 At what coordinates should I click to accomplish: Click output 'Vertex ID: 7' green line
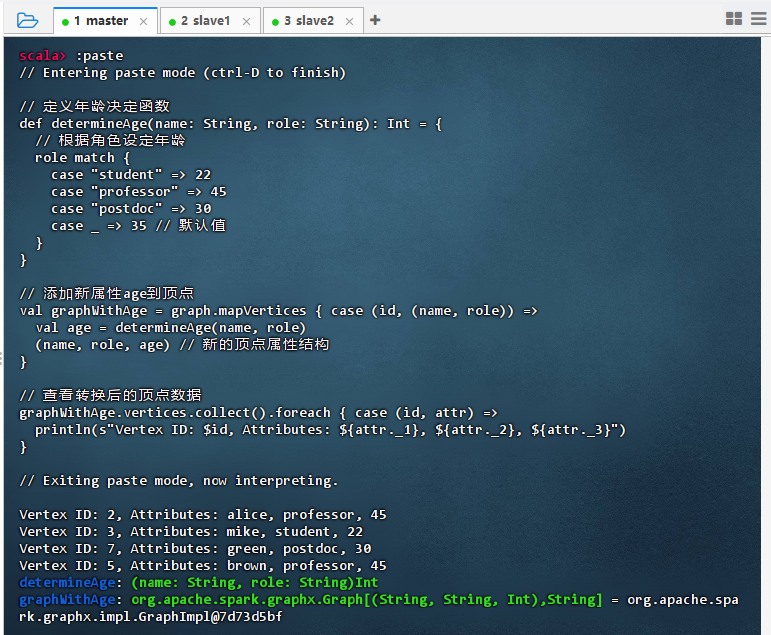click(x=195, y=549)
